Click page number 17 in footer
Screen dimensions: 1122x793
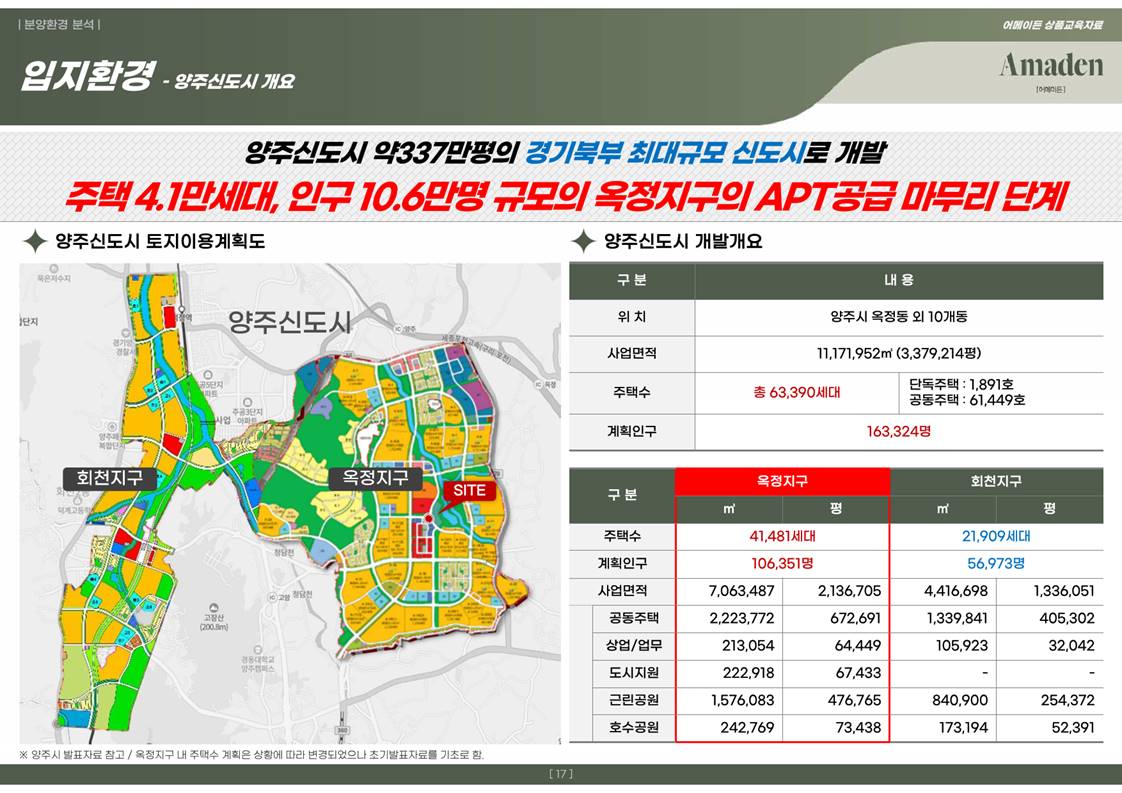(x=560, y=774)
